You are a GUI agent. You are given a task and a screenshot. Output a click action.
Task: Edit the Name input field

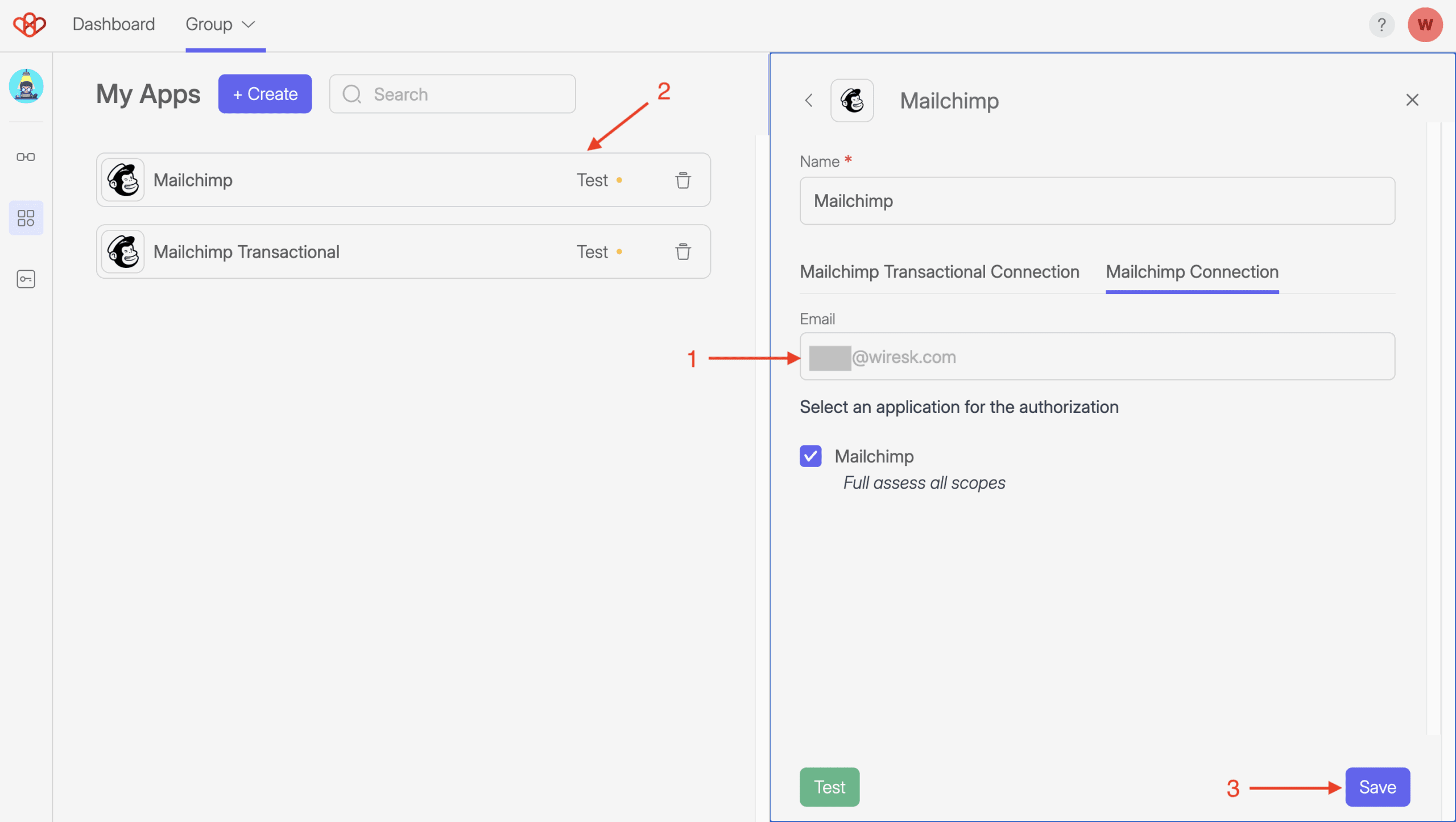click(1097, 201)
